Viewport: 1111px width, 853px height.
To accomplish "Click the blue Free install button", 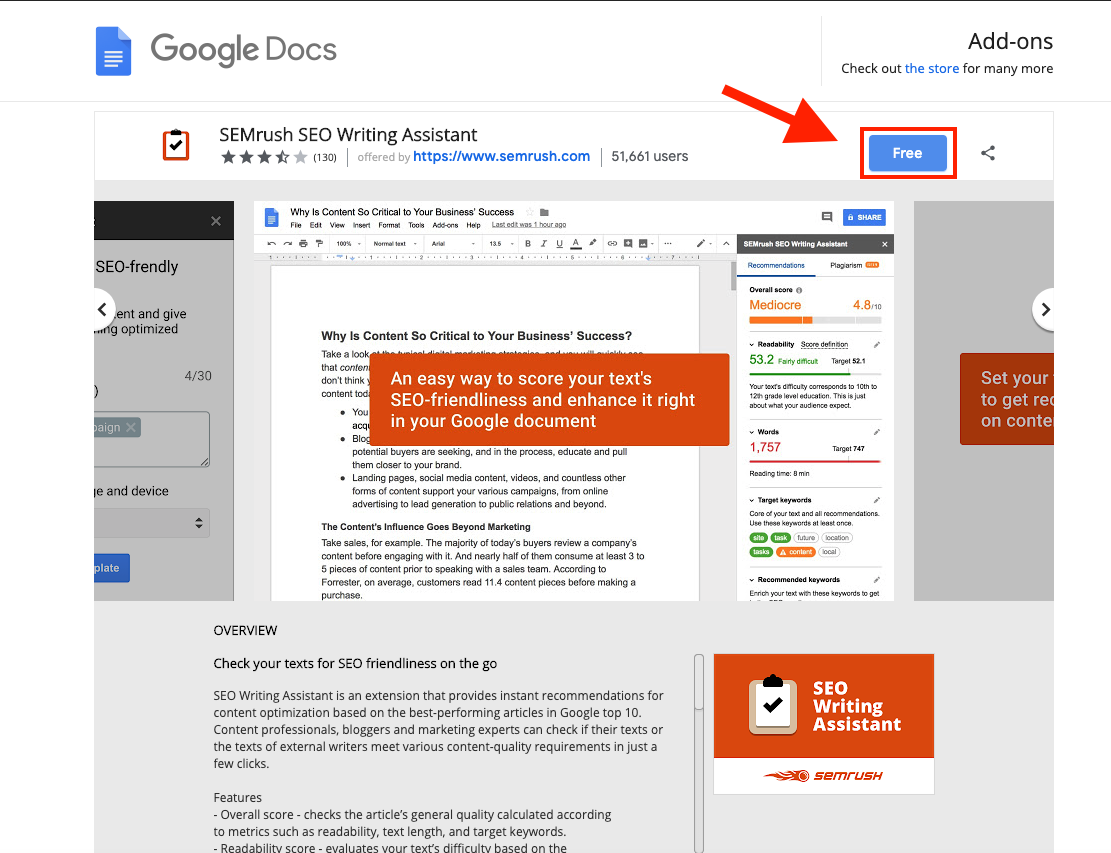I will [x=908, y=153].
